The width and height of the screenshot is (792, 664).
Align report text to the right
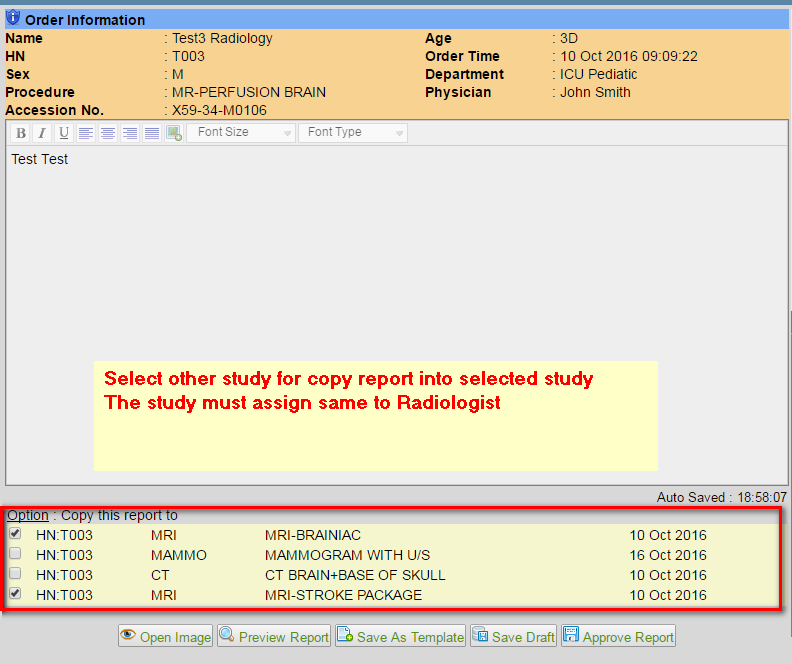[x=130, y=133]
